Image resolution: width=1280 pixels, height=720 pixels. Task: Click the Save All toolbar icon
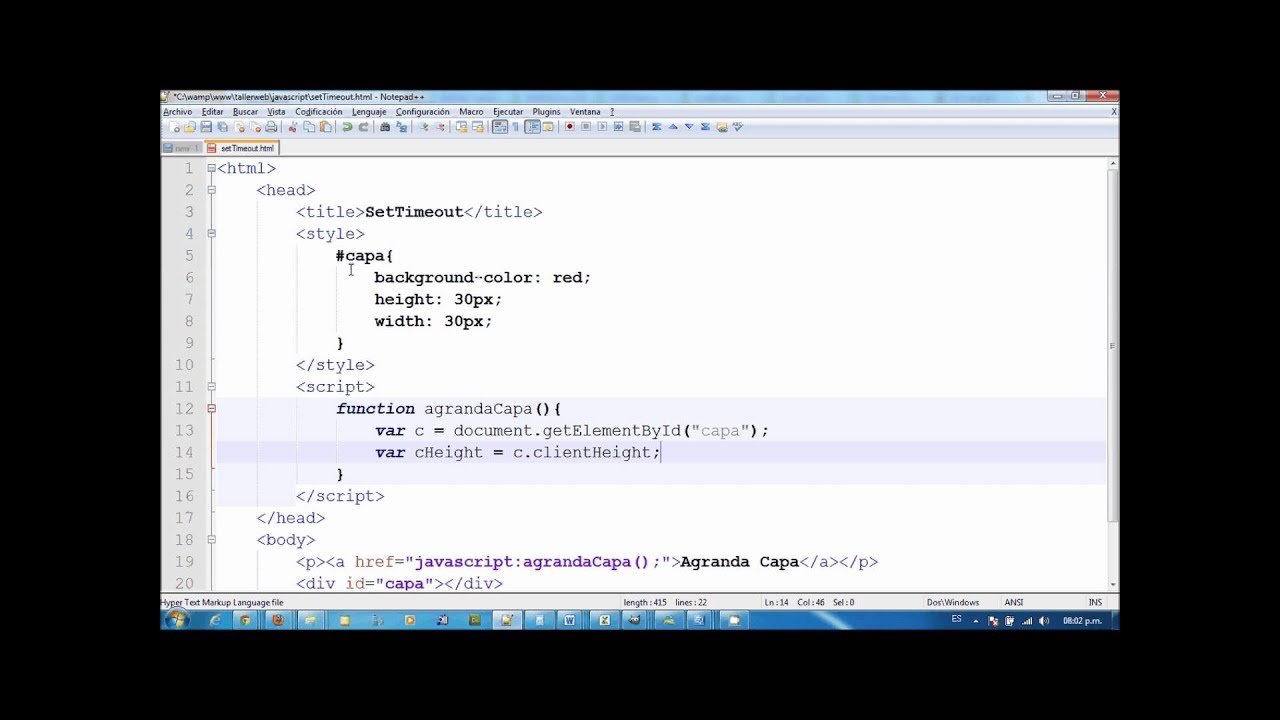[222, 127]
